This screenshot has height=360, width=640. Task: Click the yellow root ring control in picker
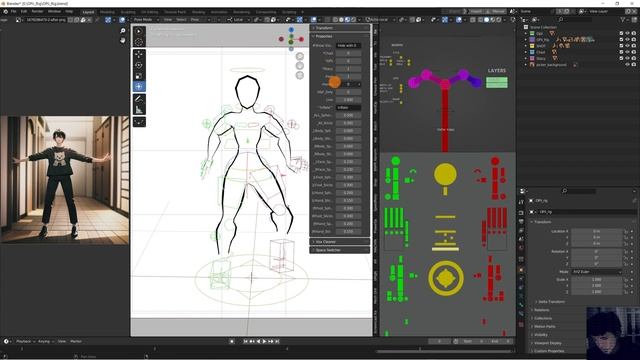[446, 278]
